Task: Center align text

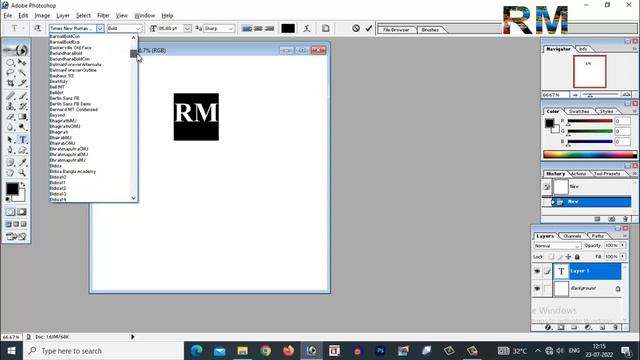Action: 258,29
